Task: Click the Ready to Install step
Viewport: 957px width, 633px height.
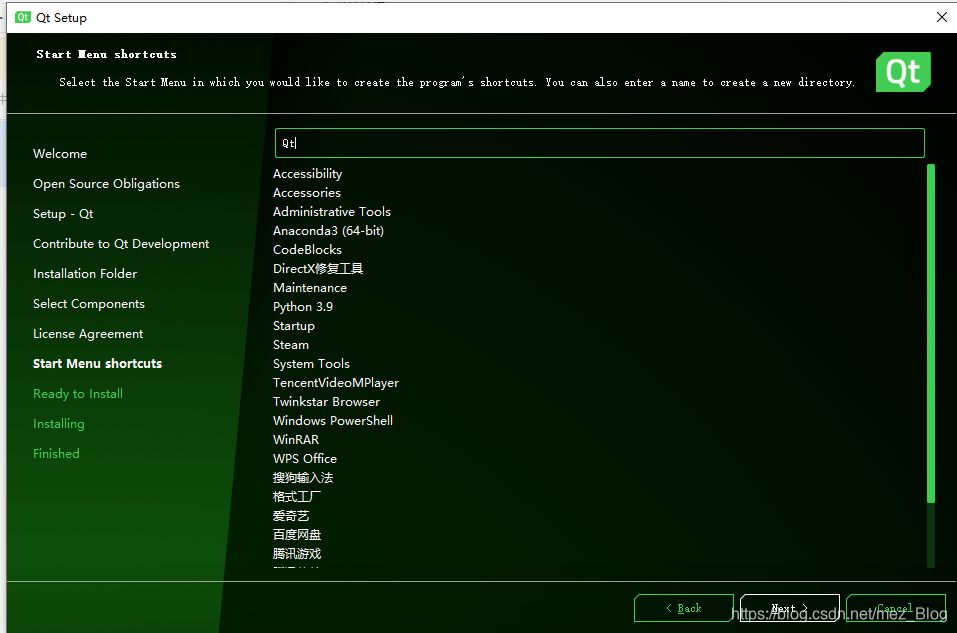Action: [78, 394]
